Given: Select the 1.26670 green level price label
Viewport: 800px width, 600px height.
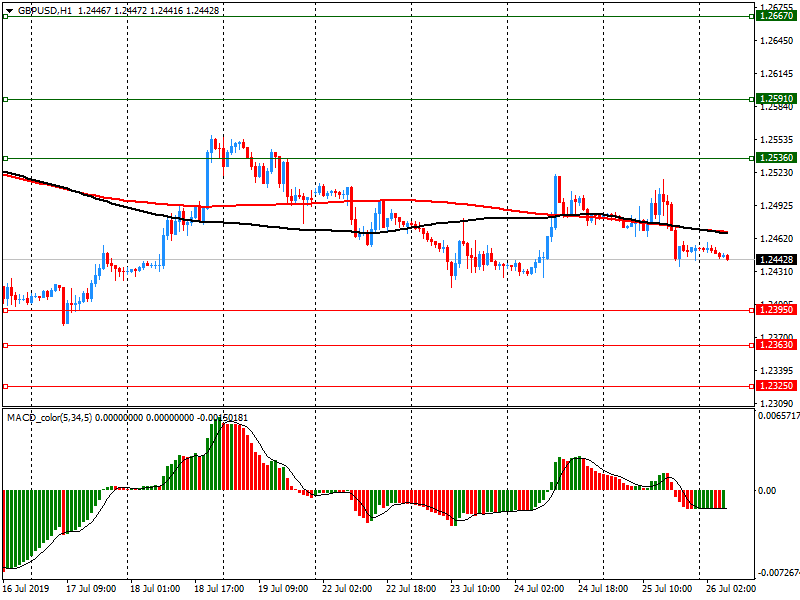Looking at the screenshot, I should click(776, 16).
